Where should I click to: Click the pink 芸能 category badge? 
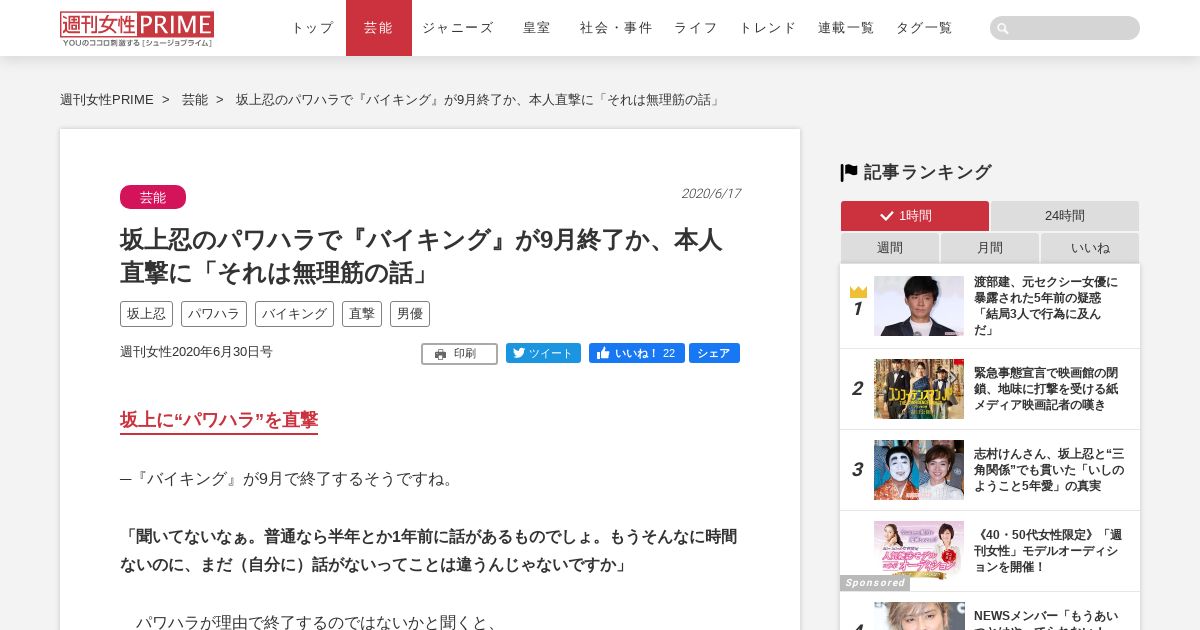point(153,197)
